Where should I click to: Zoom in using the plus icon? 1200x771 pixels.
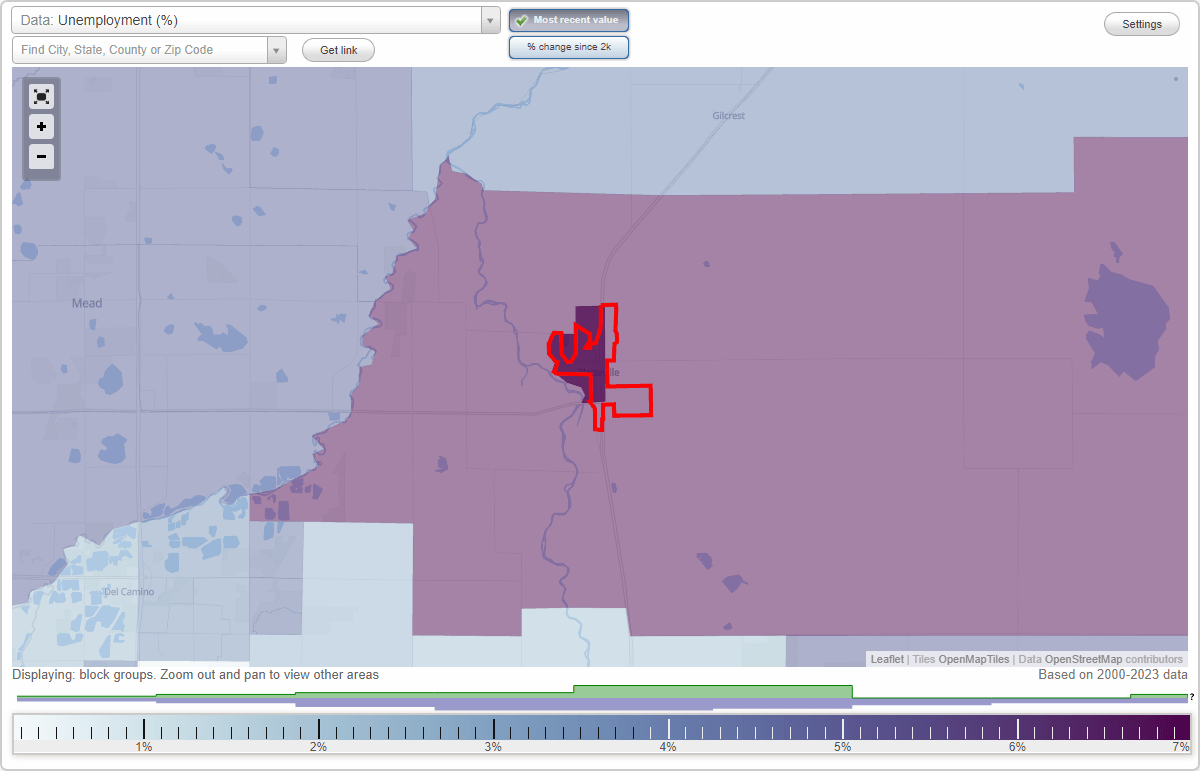[x=41, y=126]
